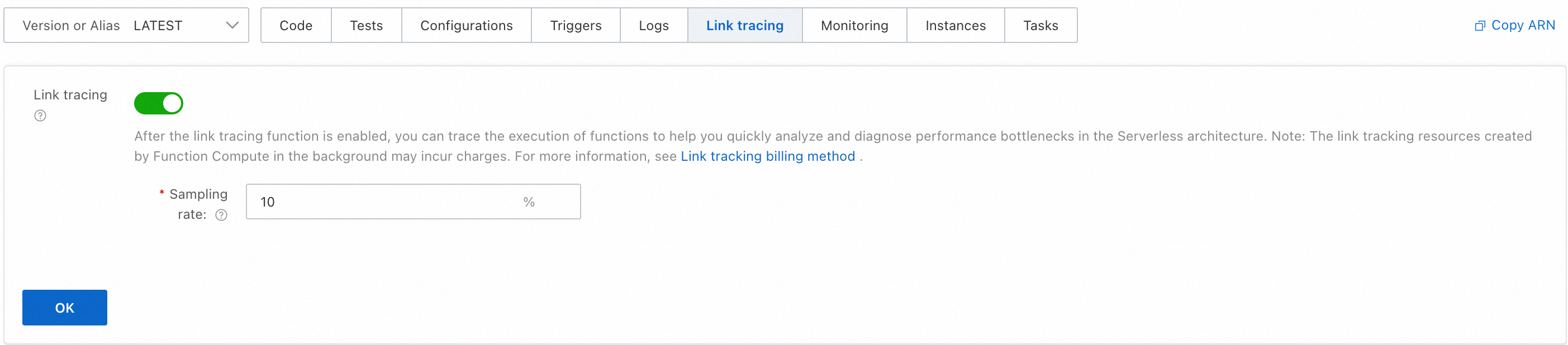Open the Version or Alias dropdown
Image resolution: width=1568 pixels, height=345 pixels.
(x=126, y=26)
